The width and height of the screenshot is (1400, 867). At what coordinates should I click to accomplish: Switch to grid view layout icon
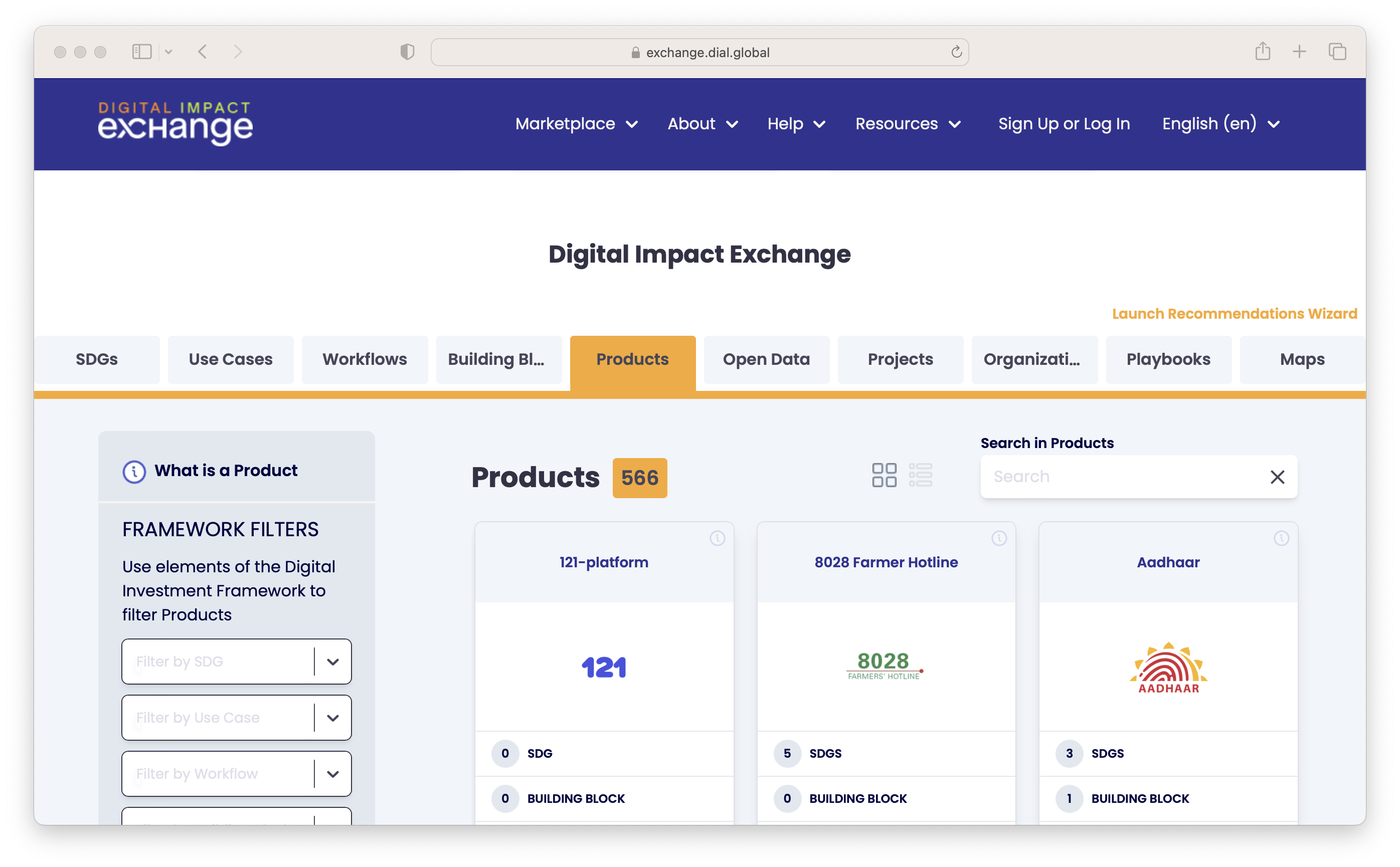884,476
